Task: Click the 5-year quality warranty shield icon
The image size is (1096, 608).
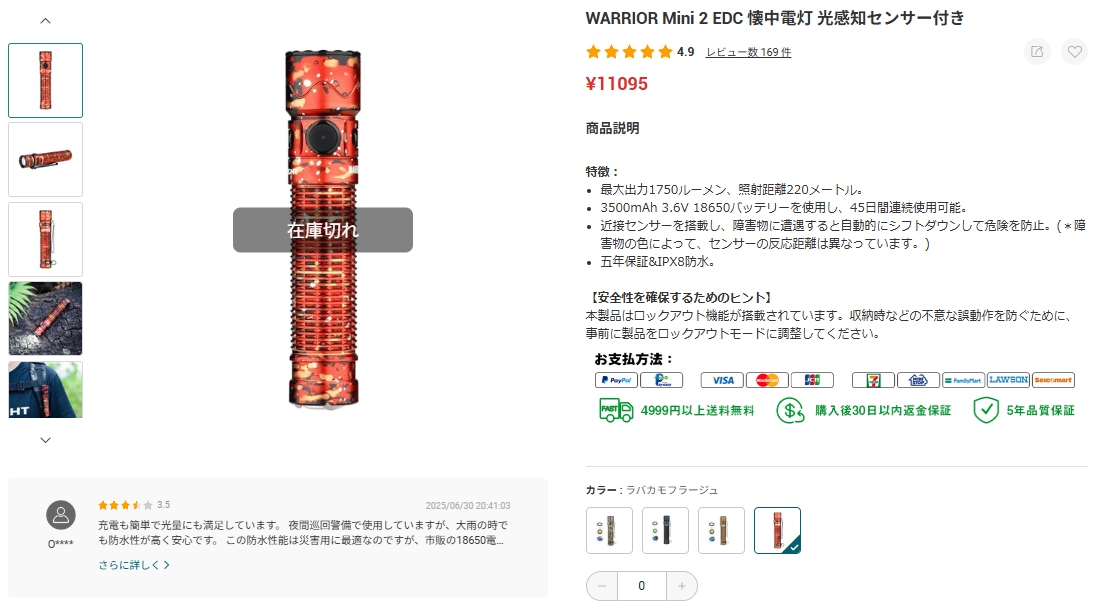Action: point(986,410)
